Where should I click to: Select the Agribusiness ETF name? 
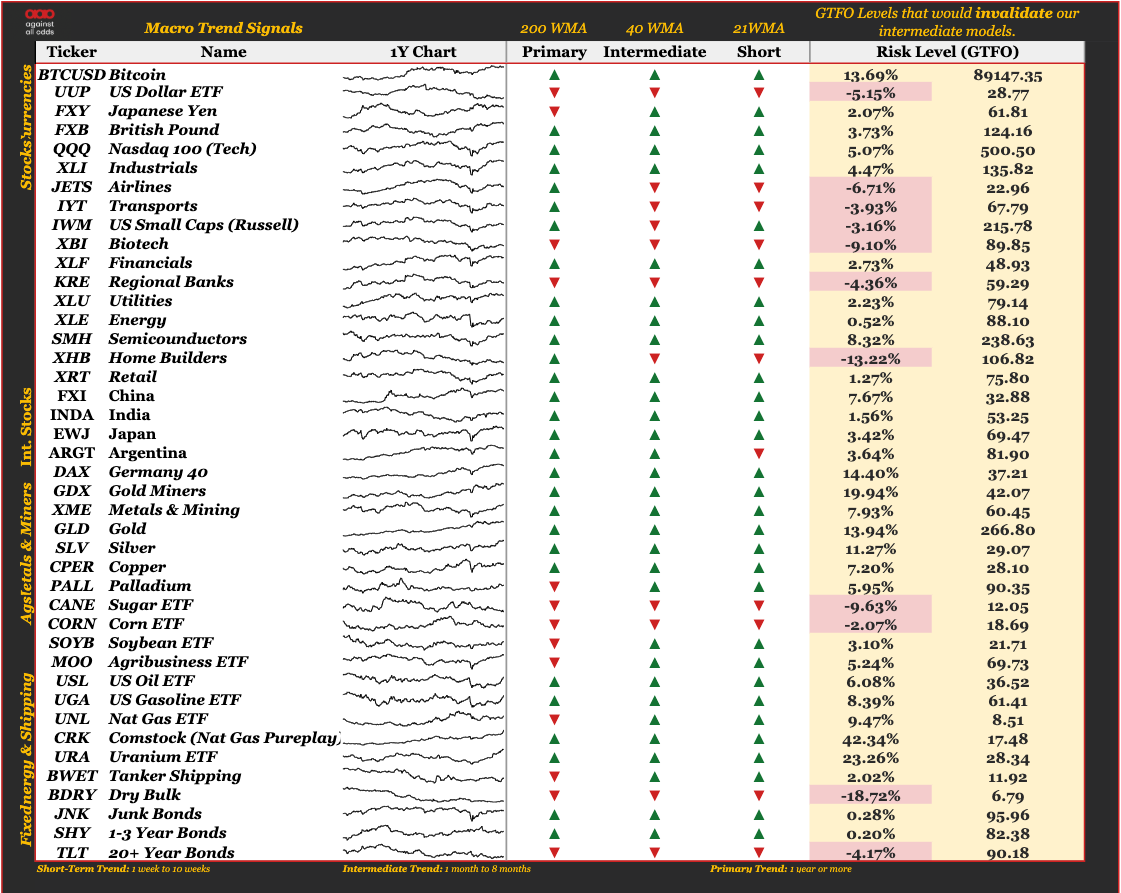(x=178, y=662)
